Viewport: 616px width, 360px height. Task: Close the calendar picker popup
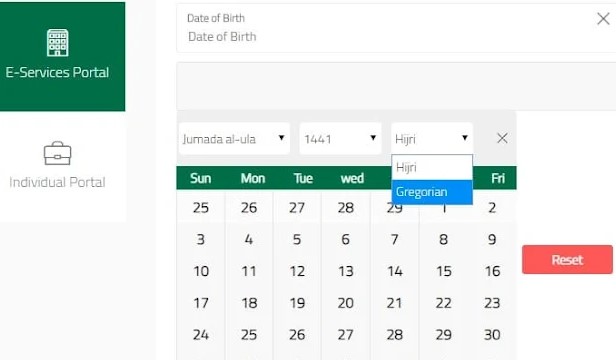point(502,138)
